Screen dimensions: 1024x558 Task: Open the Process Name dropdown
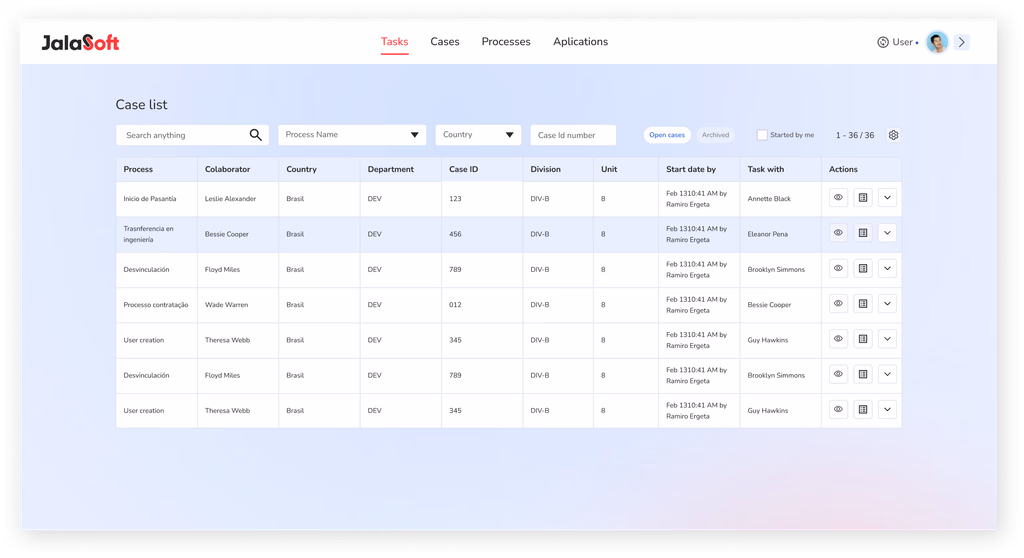352,135
